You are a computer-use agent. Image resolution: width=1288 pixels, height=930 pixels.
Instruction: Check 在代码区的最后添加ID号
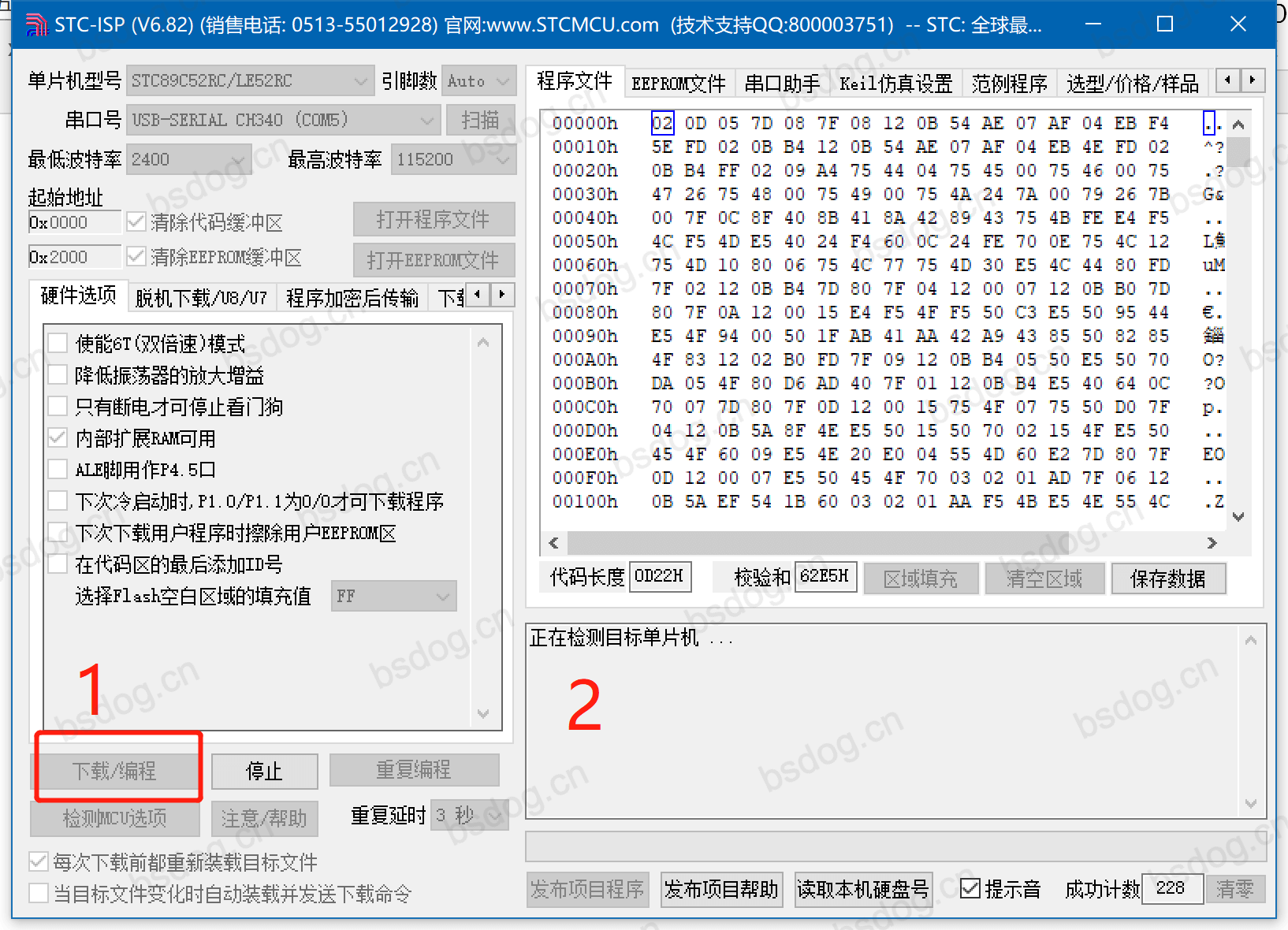tap(58, 564)
